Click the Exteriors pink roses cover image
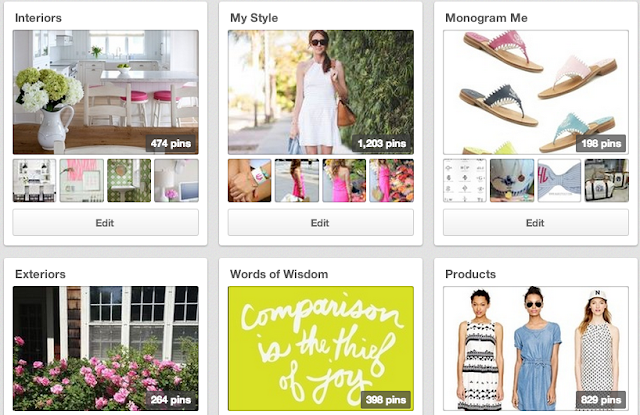Image resolution: width=640 pixels, height=415 pixels. tap(105, 348)
